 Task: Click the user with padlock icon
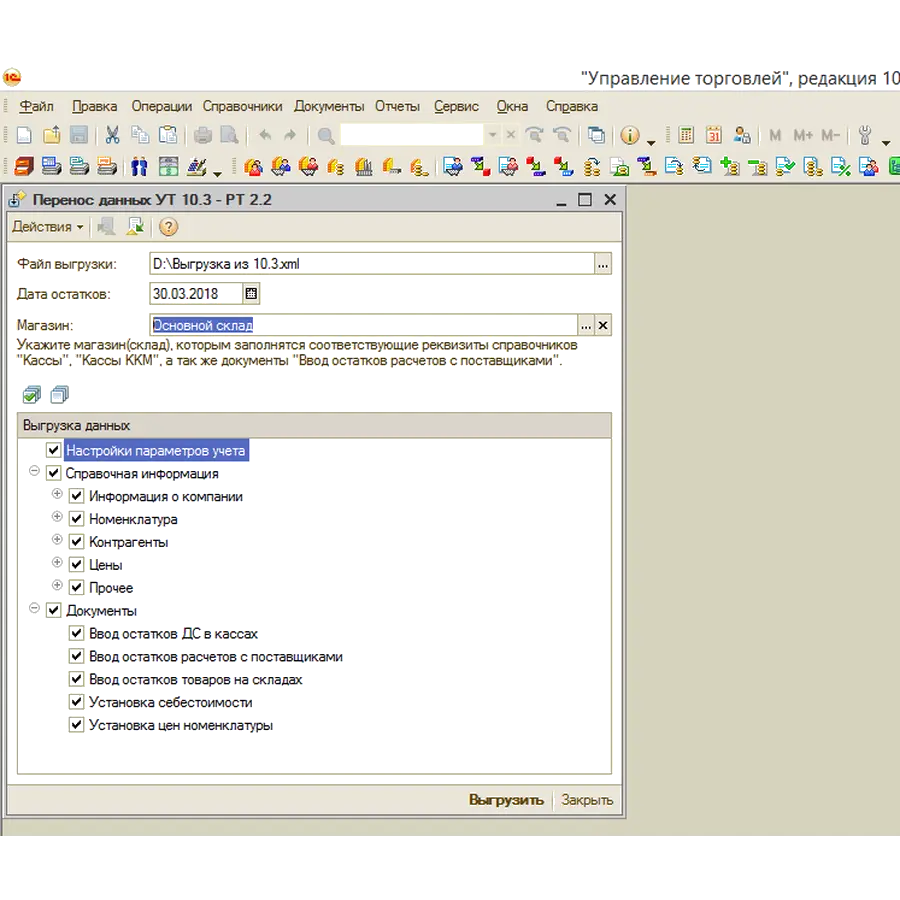pyautogui.click(x=742, y=135)
